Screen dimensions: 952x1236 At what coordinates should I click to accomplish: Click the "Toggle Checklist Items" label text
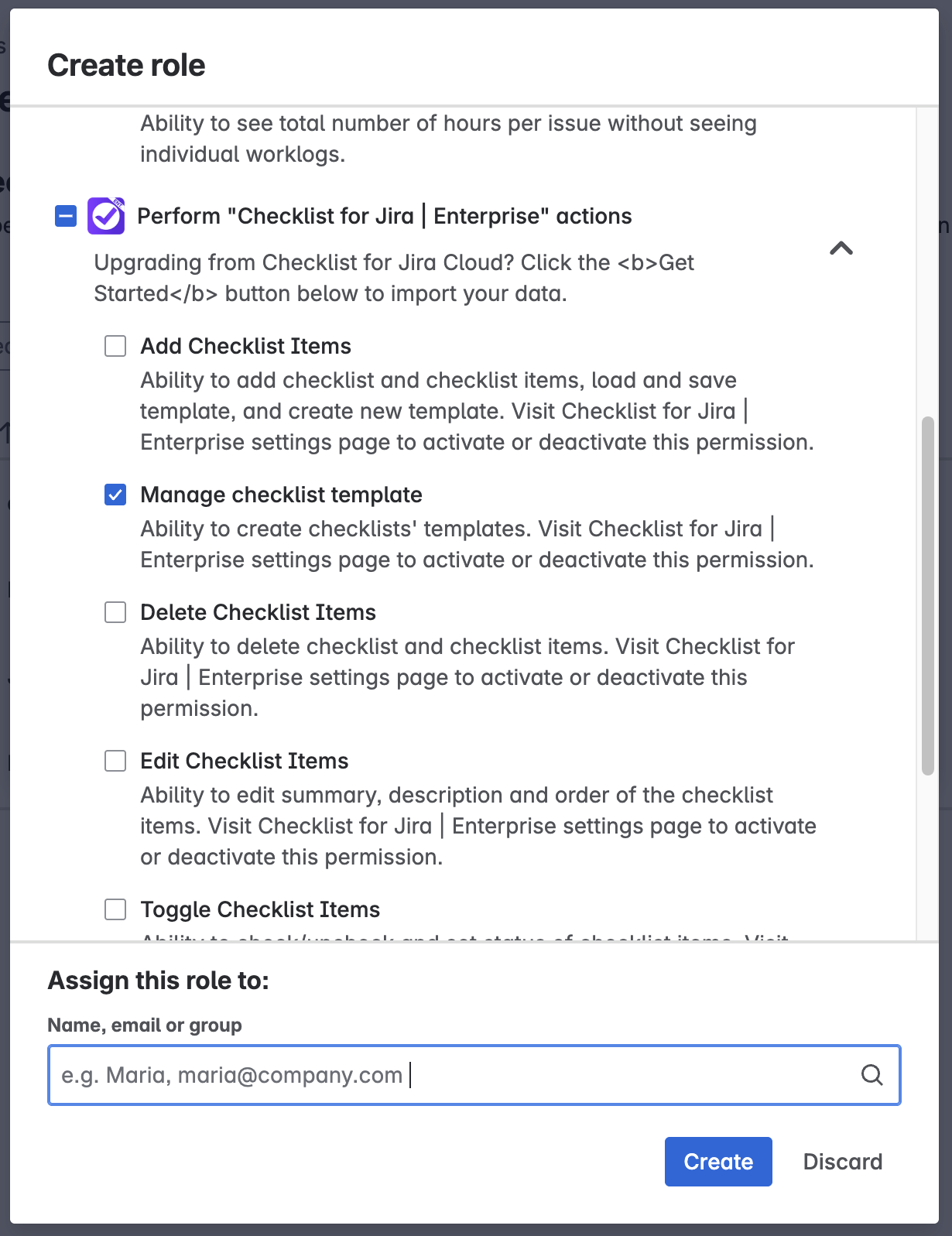pos(260,909)
